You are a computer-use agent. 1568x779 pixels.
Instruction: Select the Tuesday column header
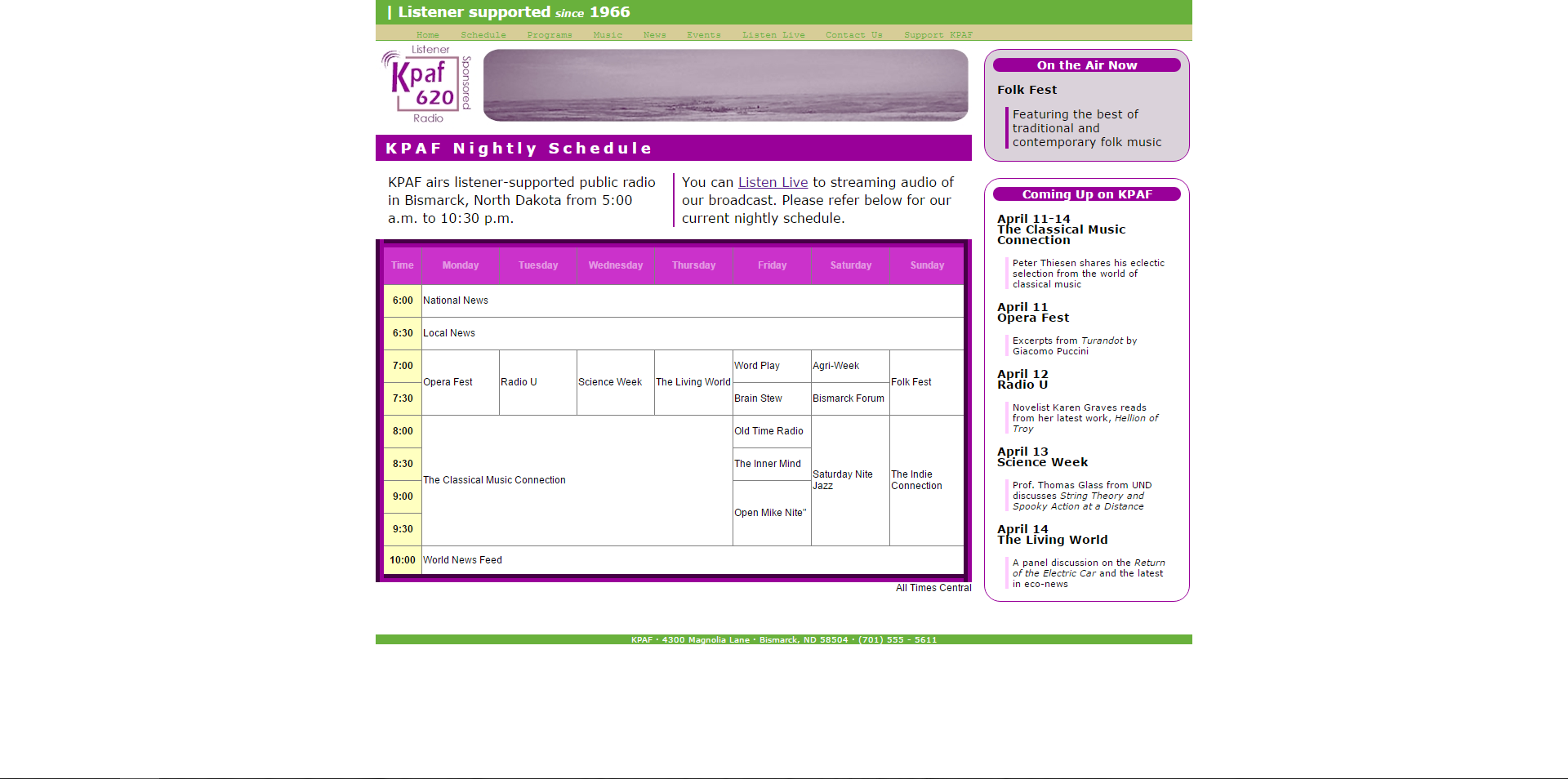(538, 265)
